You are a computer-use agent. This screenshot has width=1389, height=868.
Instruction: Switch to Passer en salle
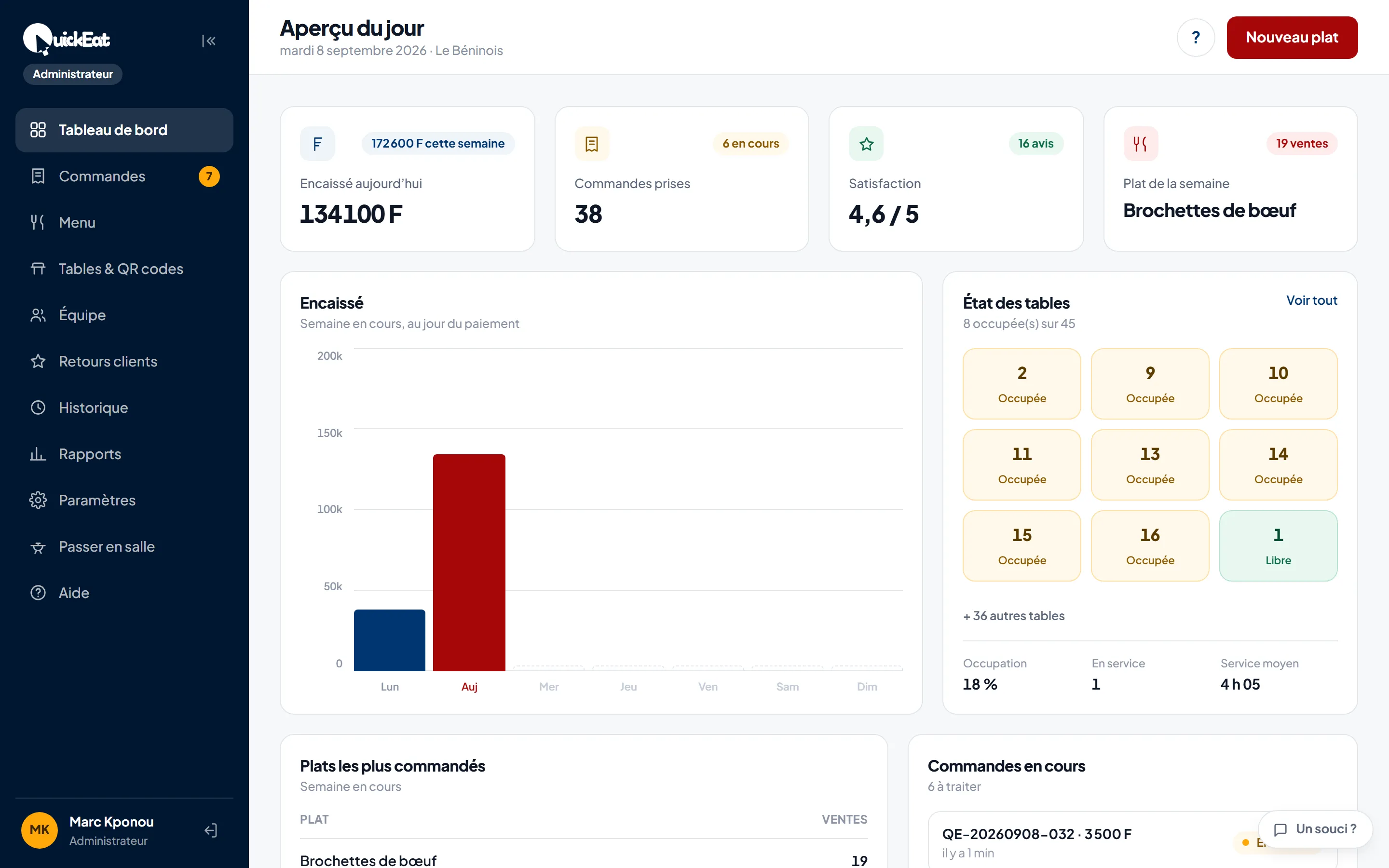(124, 546)
